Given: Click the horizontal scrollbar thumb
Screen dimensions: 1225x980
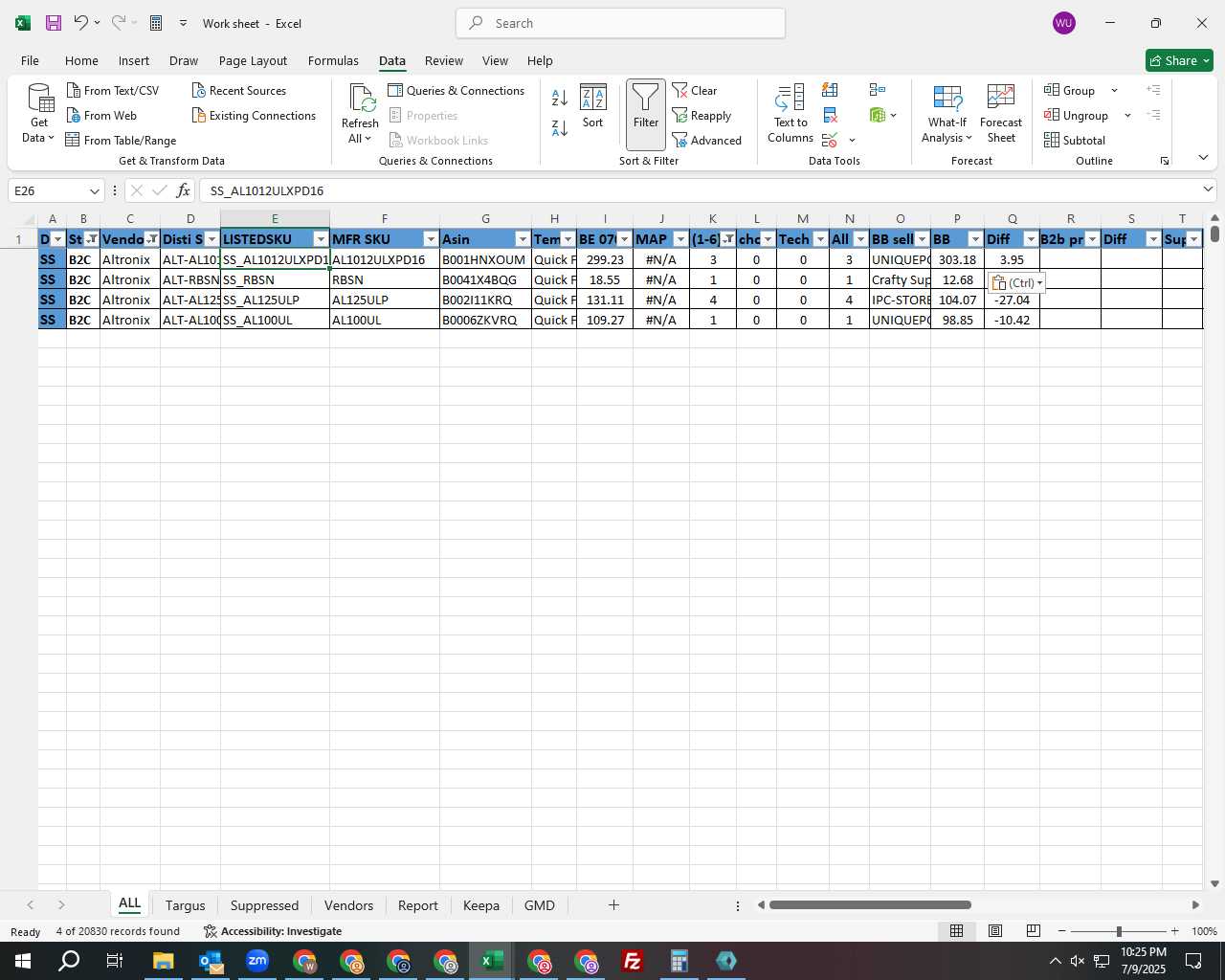Looking at the screenshot, I should pyautogui.click(x=870, y=905).
